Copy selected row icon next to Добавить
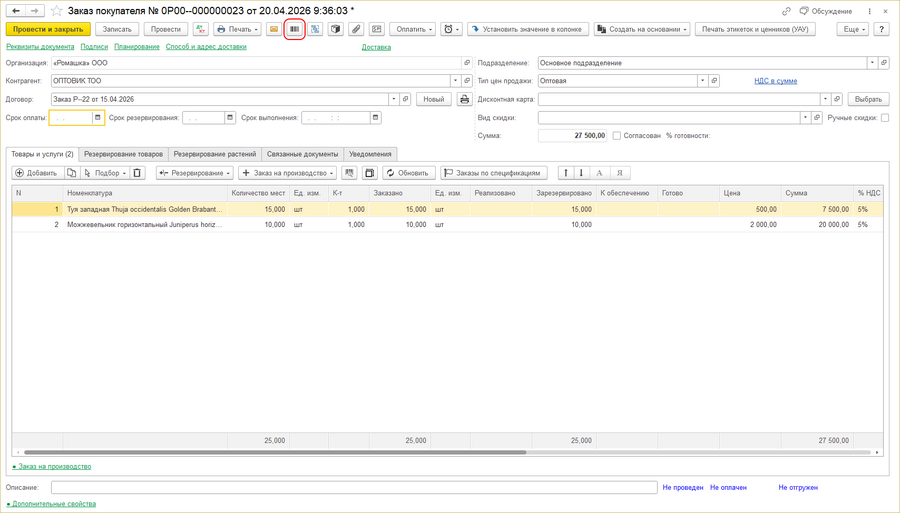 tap(71, 173)
